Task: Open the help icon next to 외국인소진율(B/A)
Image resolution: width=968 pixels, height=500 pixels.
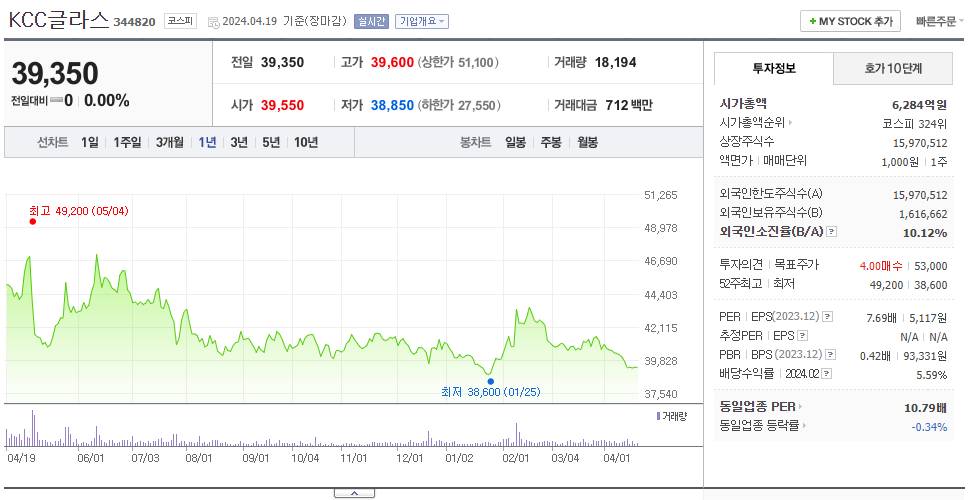Action: pyautogui.click(x=832, y=232)
